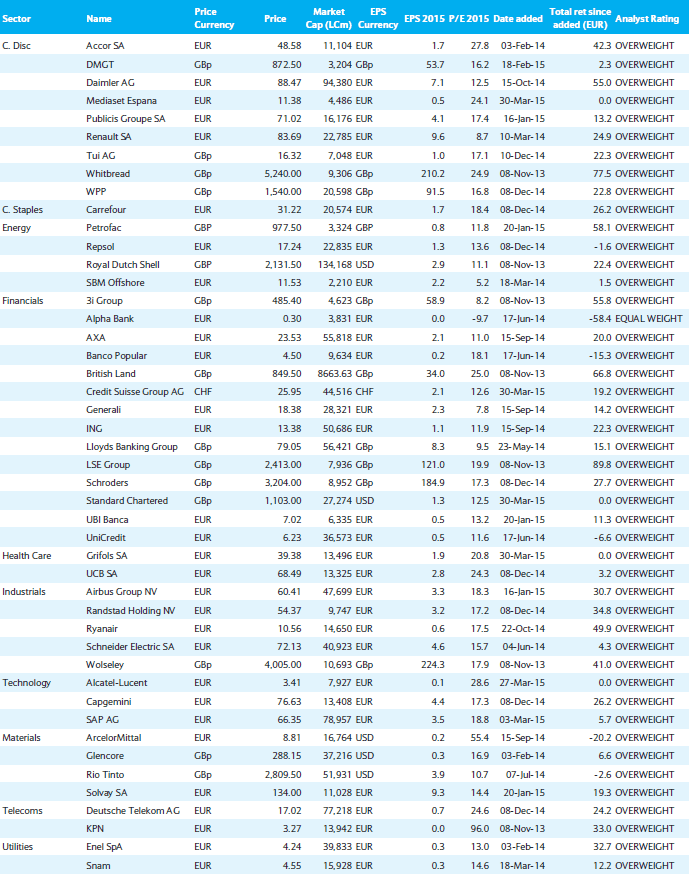Screen dimensions: 689x874
Task: Select the 'Generali' name cell
Action: pyautogui.click(x=103, y=410)
